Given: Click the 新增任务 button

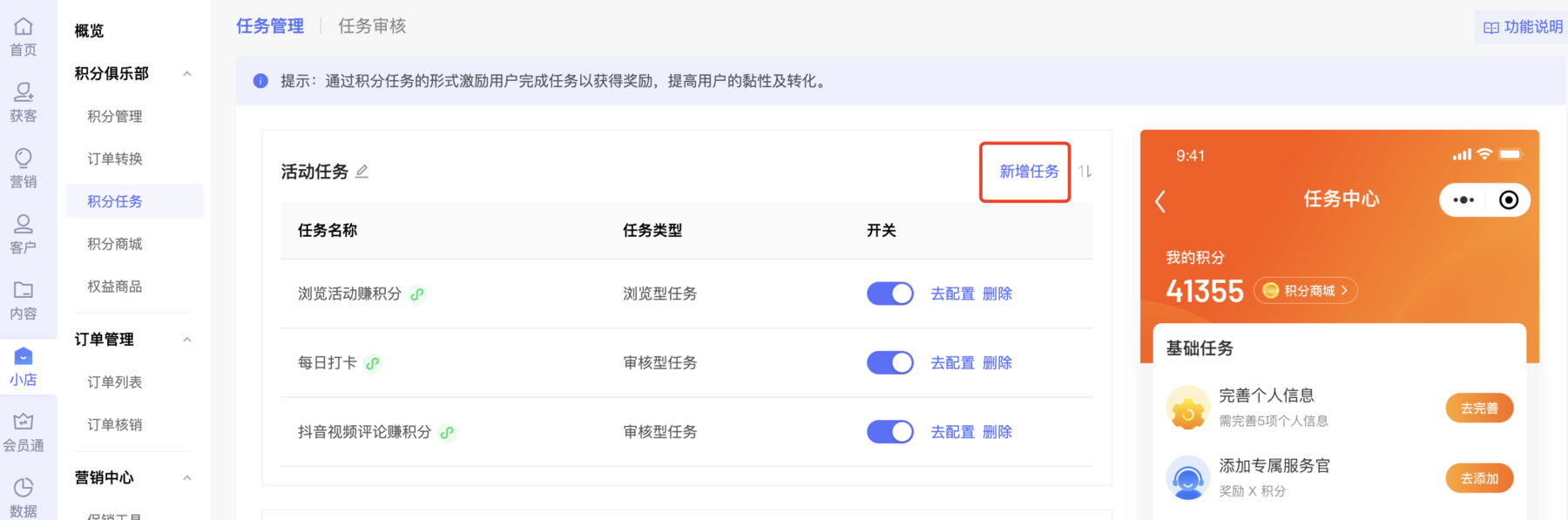Looking at the screenshot, I should click(x=1029, y=172).
